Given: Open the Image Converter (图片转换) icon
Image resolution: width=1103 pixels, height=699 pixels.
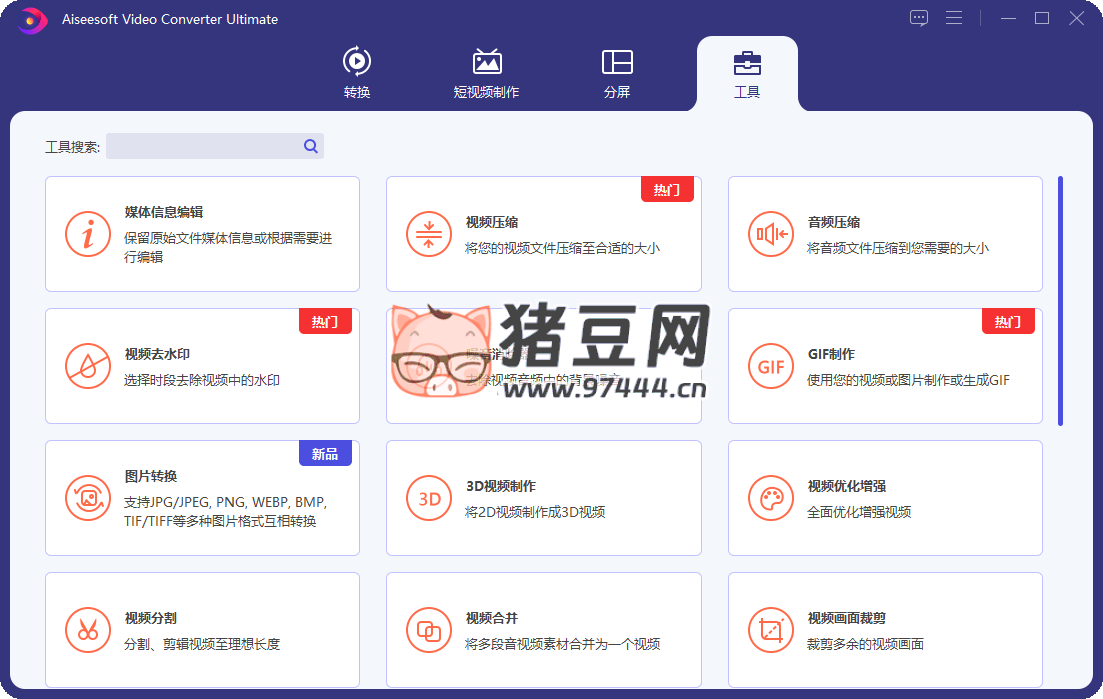Looking at the screenshot, I should click(88, 498).
